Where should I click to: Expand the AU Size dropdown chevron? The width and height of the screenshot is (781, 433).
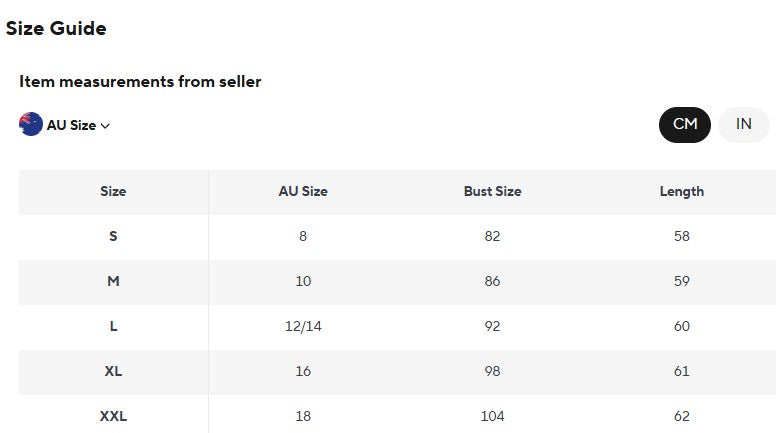105,126
